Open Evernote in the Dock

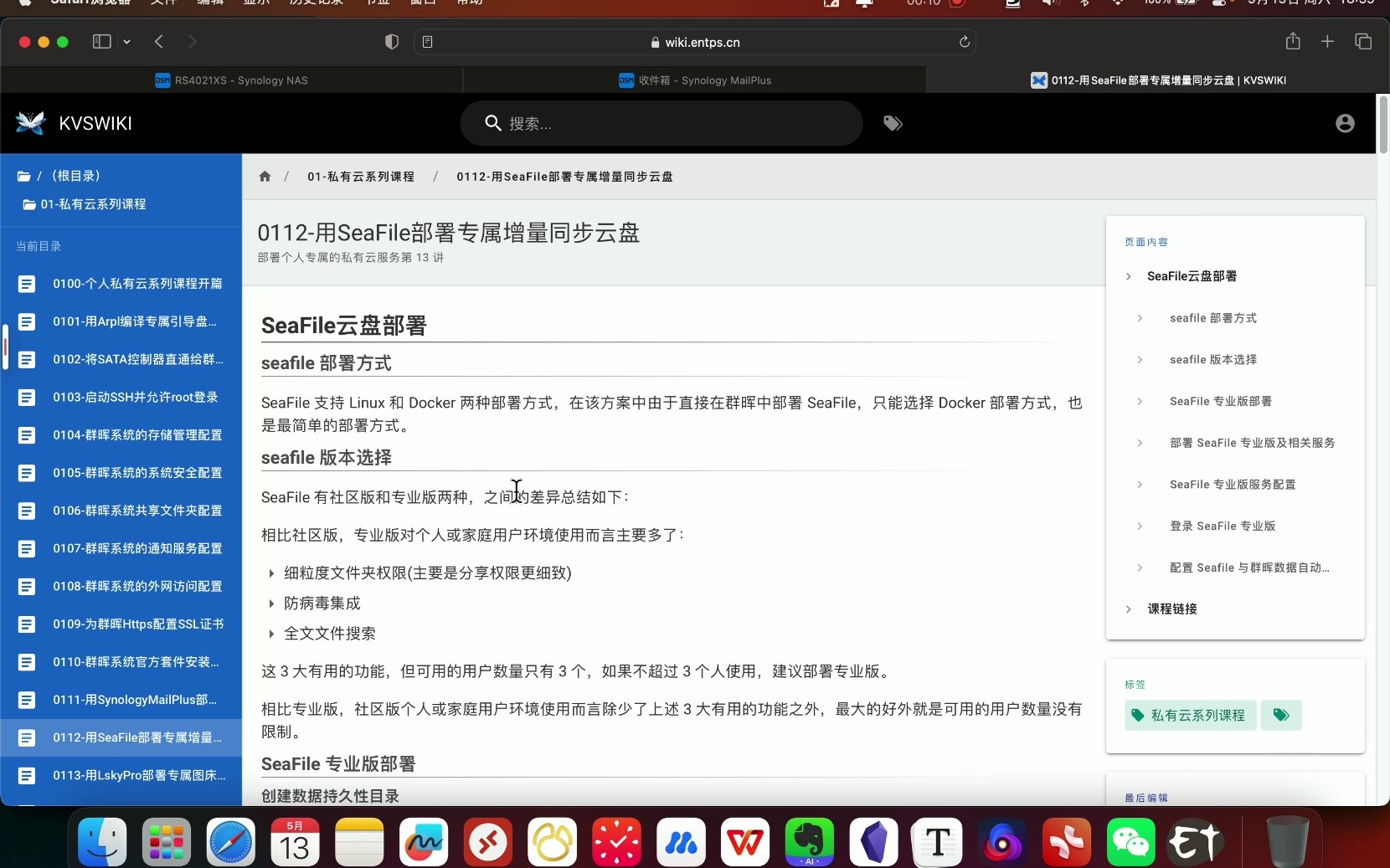pyautogui.click(x=810, y=841)
